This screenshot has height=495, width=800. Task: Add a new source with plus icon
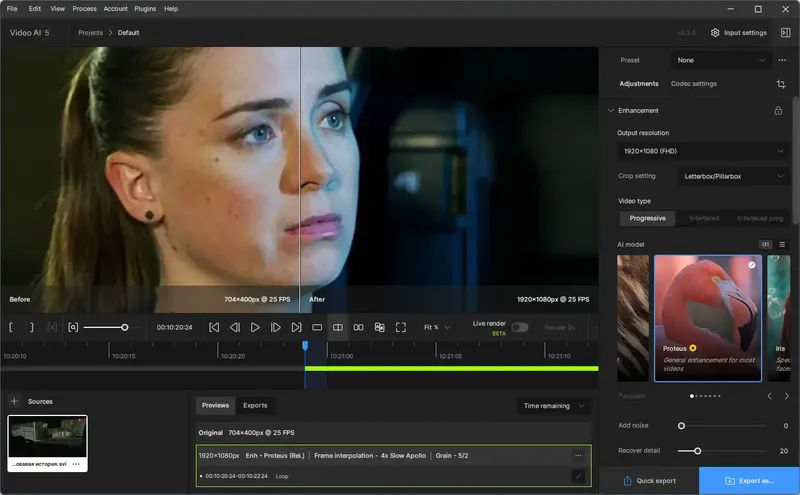[x=14, y=401]
